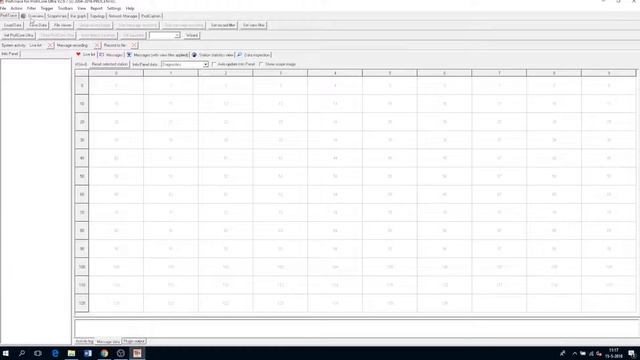Click column header 4 in live list grid
Image resolution: width=640 pixels, height=360 pixels.
pyautogui.click(x=335, y=73)
